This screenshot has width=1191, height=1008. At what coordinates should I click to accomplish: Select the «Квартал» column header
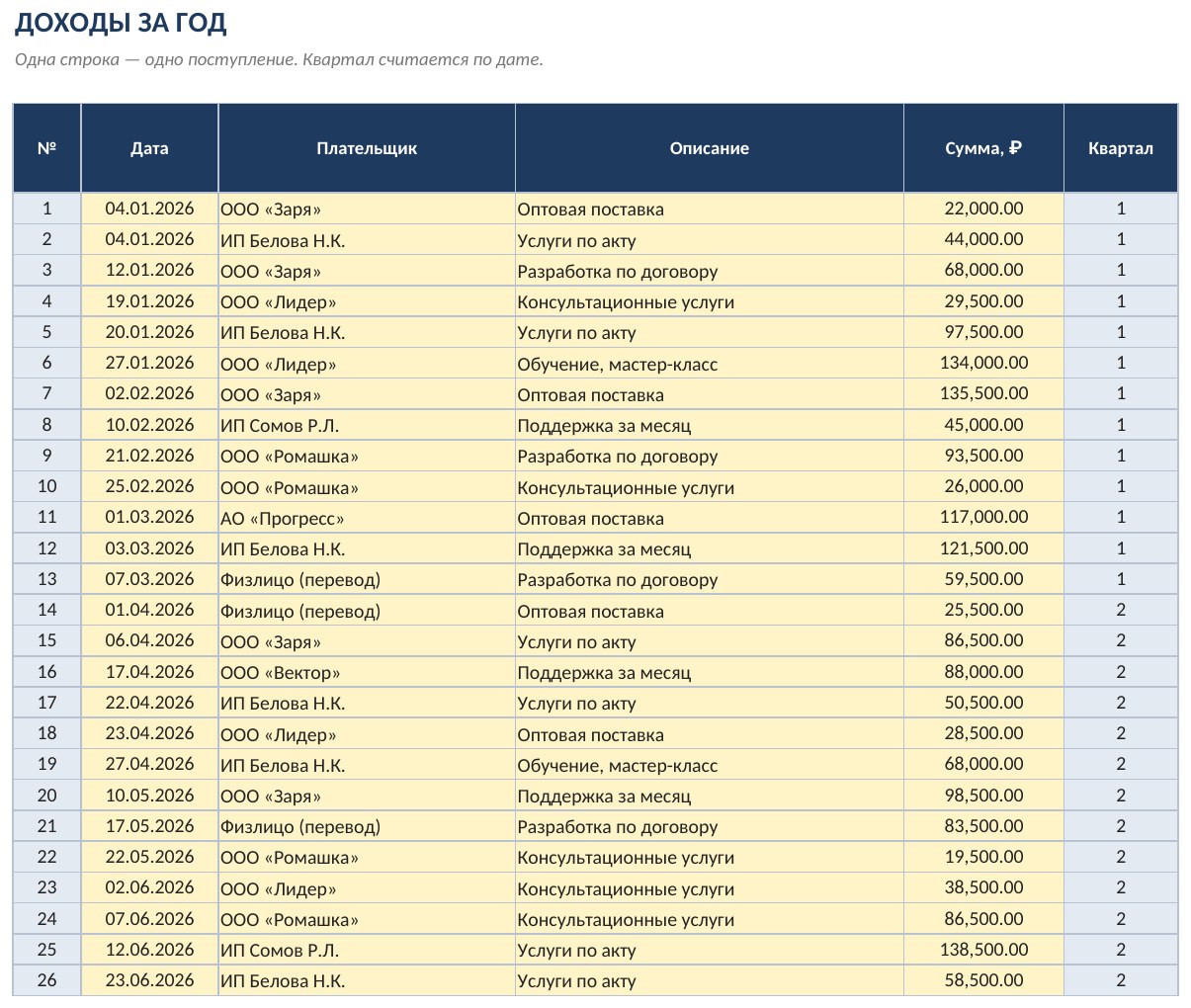coord(1121,148)
